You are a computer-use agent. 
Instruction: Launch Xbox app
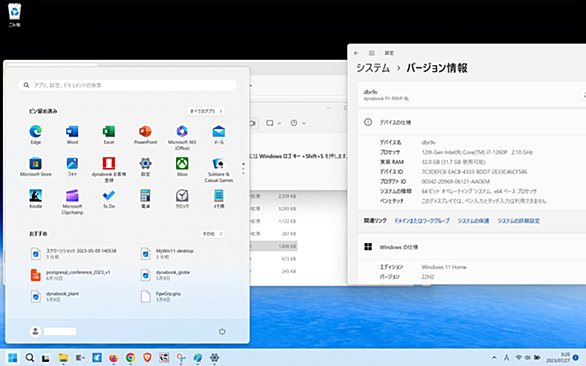(x=182, y=167)
